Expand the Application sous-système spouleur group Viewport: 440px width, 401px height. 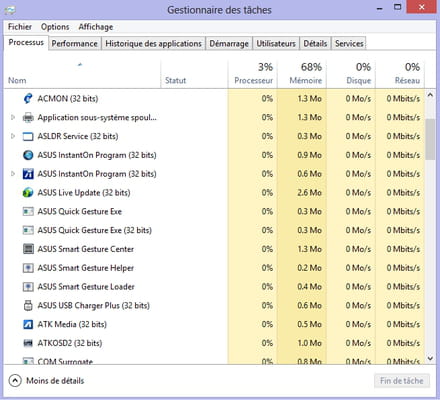coord(13,117)
